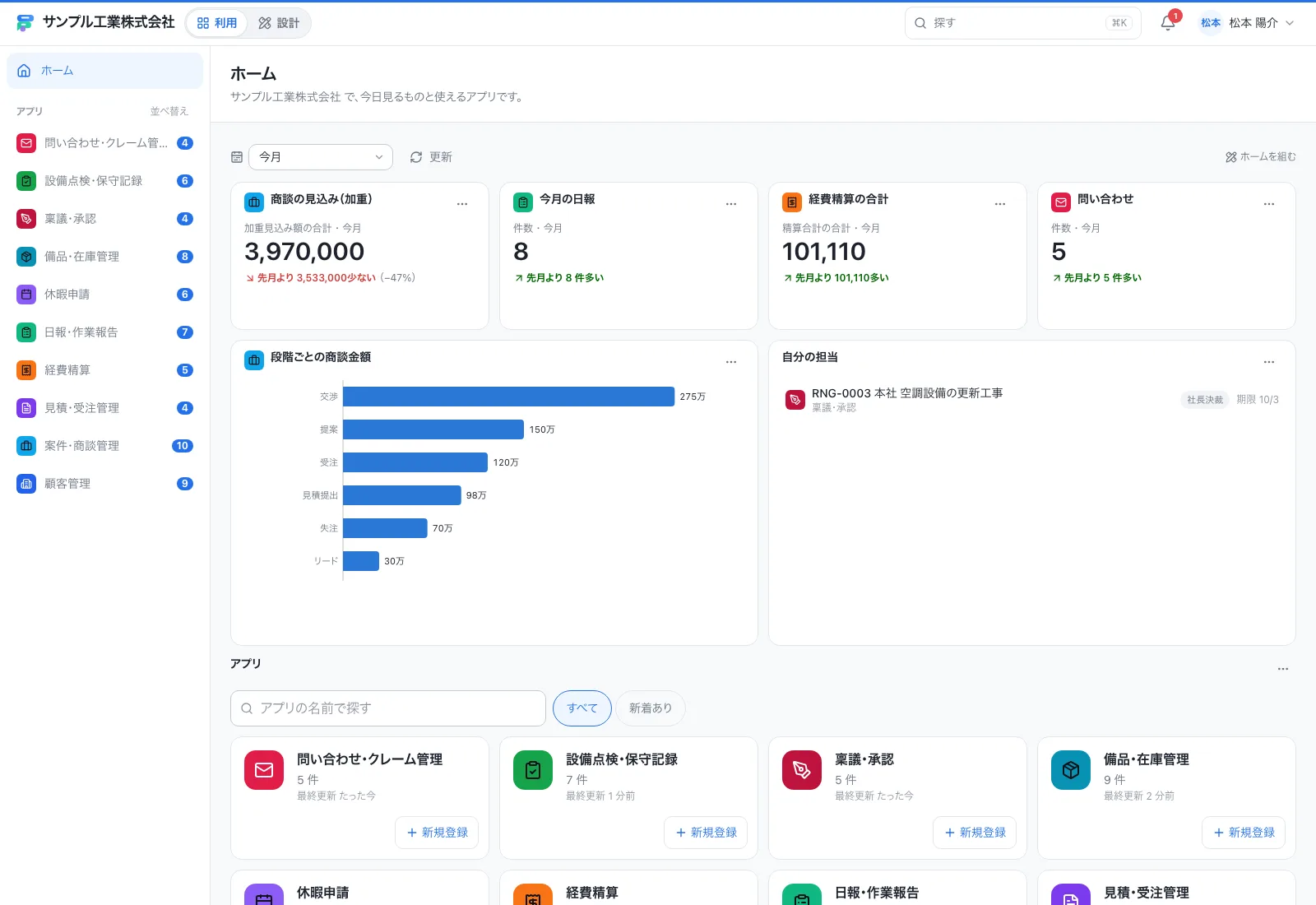Click the 備品・在庫管理 app card icon
The height and width of the screenshot is (905, 1316).
1071,770
